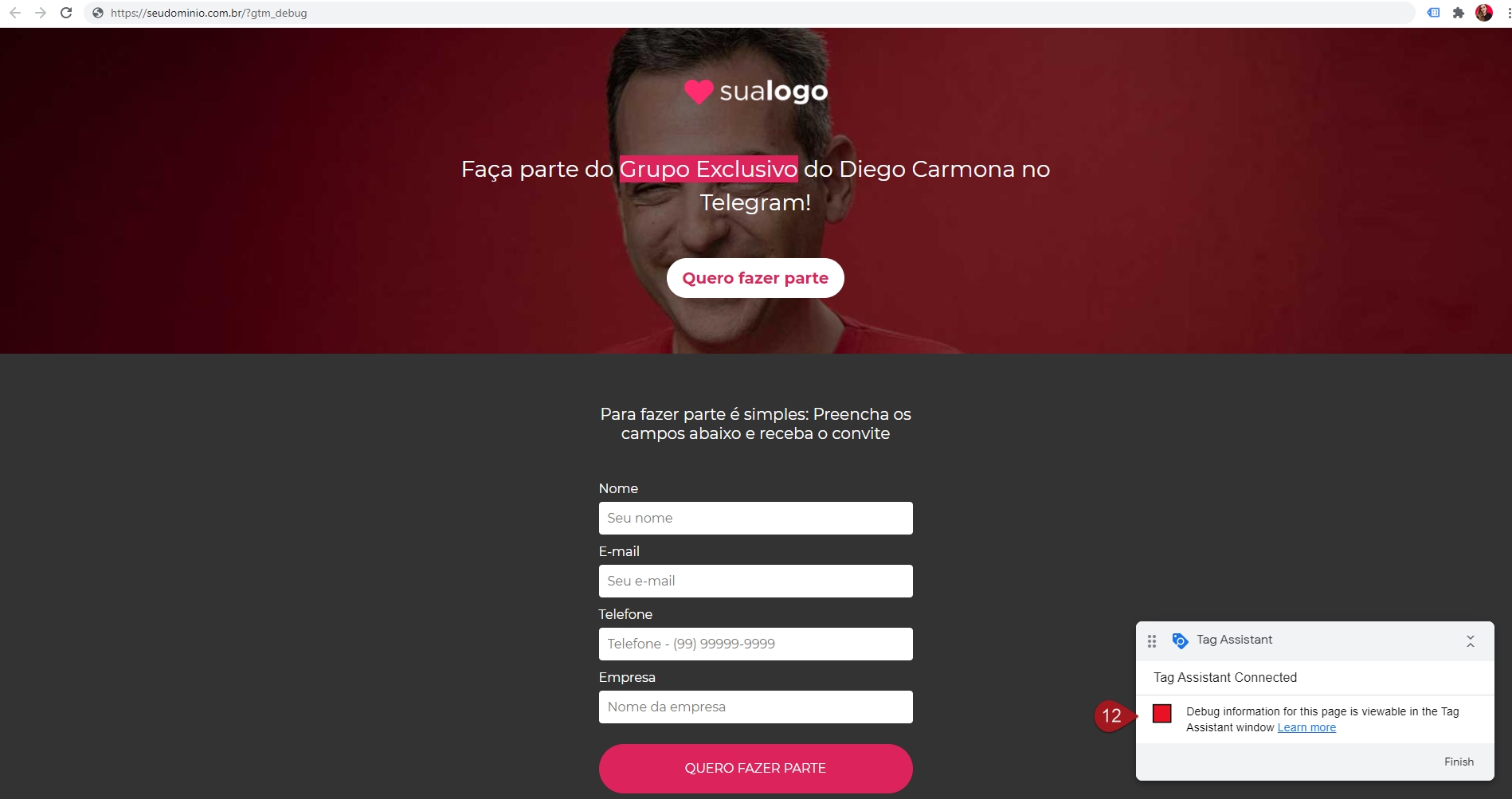Click the white Quero fazer parte button

tap(755, 278)
